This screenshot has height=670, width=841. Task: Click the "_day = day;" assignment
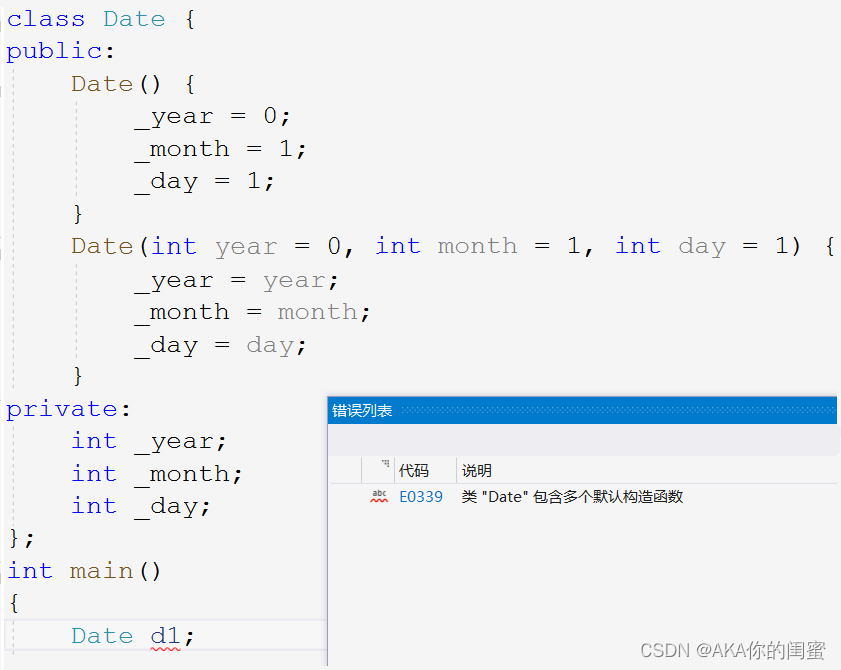[220, 346]
